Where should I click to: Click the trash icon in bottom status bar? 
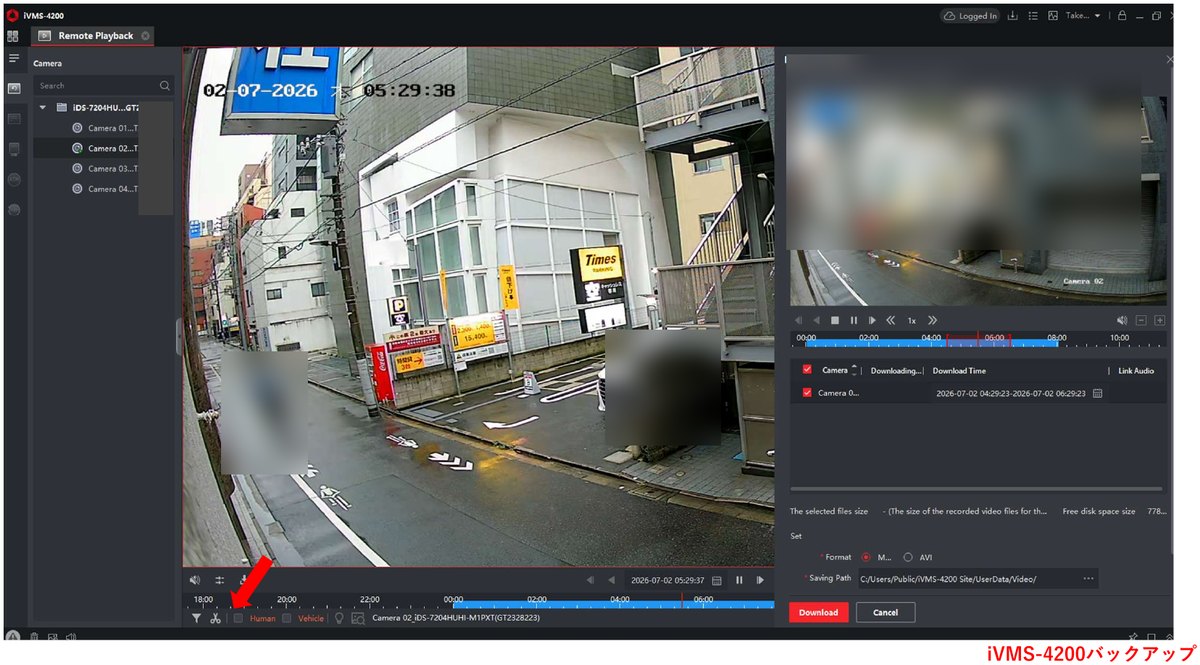33,637
